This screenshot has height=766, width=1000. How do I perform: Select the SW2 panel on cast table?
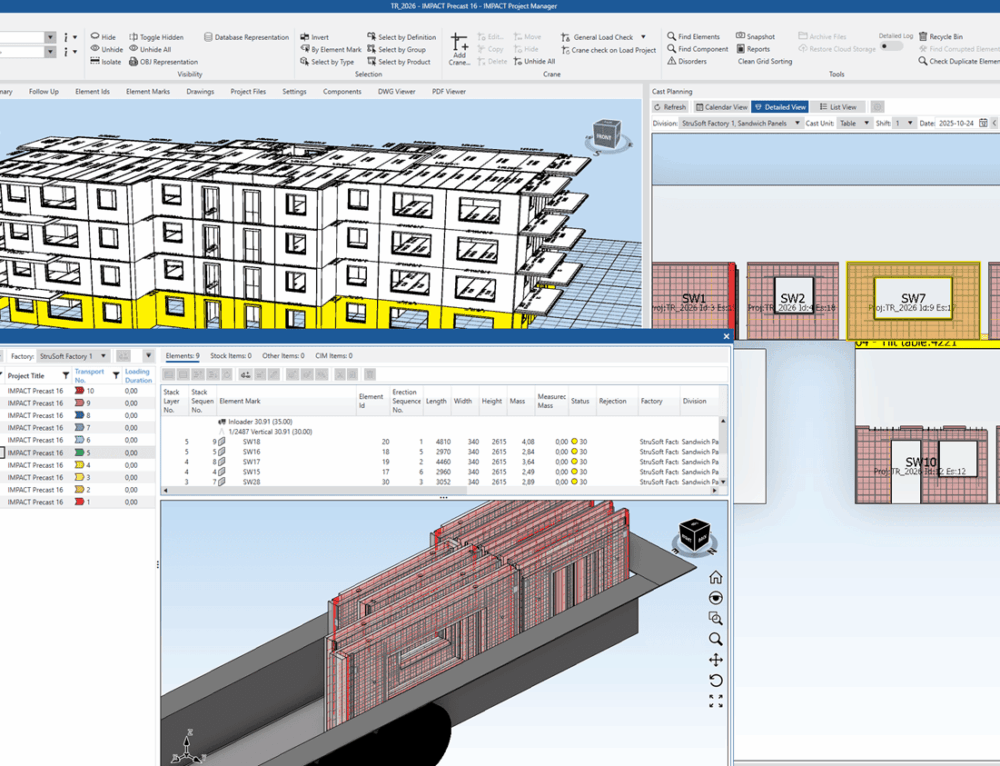coord(792,301)
